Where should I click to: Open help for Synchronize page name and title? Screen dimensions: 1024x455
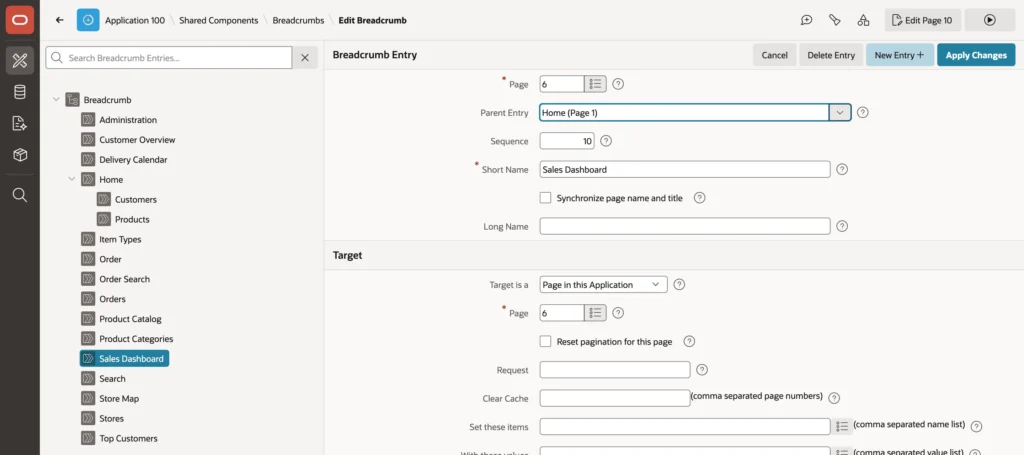(699, 198)
